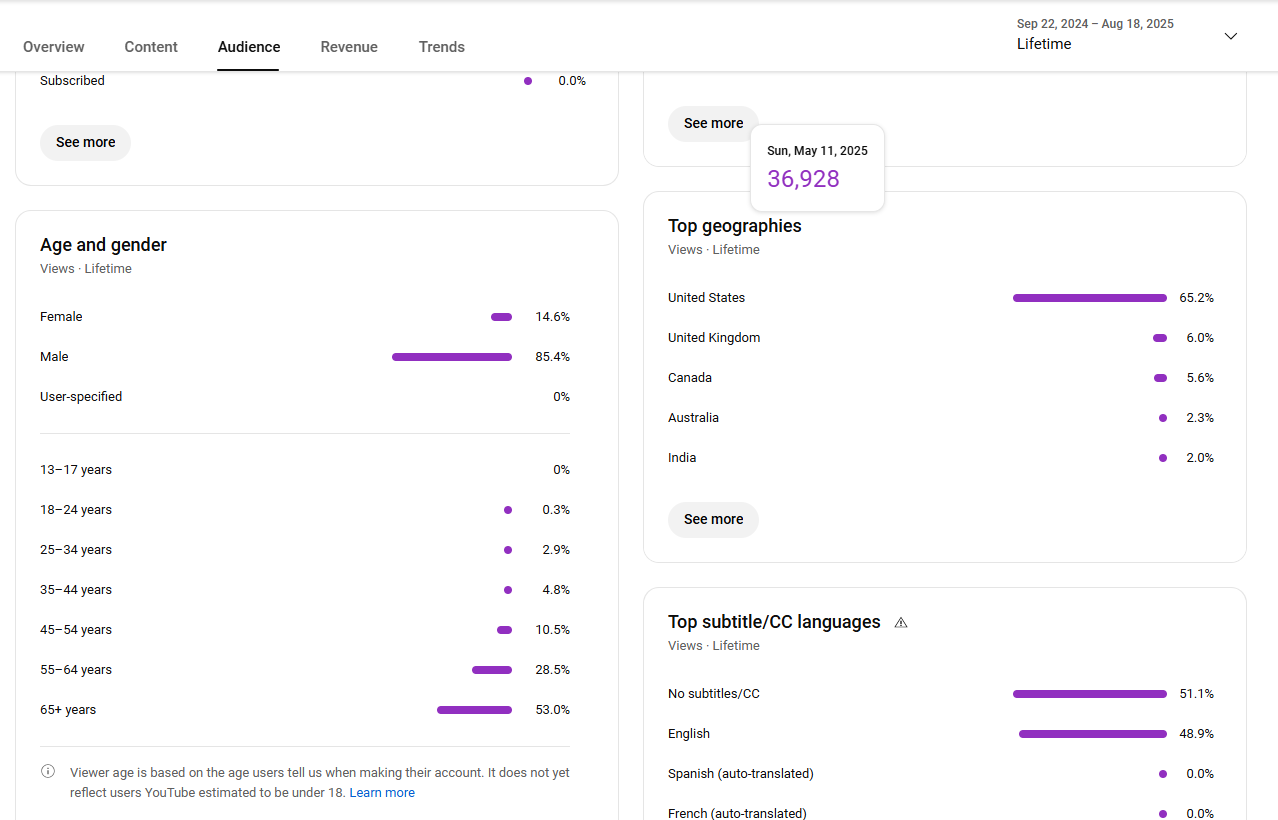Click the 36,928 tooltip value
This screenshot has height=820, width=1278.
tap(803, 179)
